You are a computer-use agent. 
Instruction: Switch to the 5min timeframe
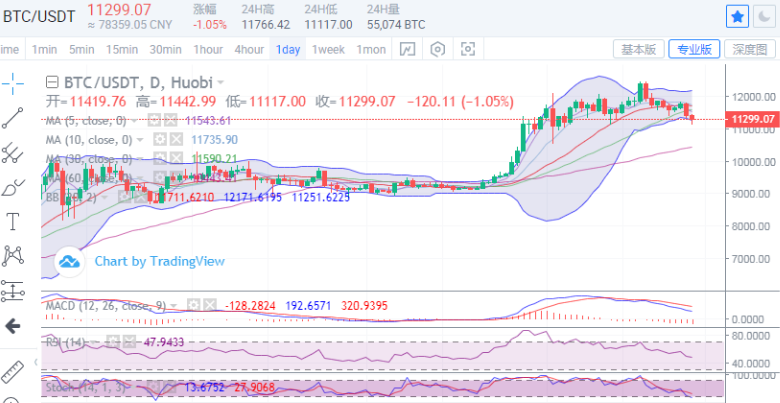(x=82, y=49)
